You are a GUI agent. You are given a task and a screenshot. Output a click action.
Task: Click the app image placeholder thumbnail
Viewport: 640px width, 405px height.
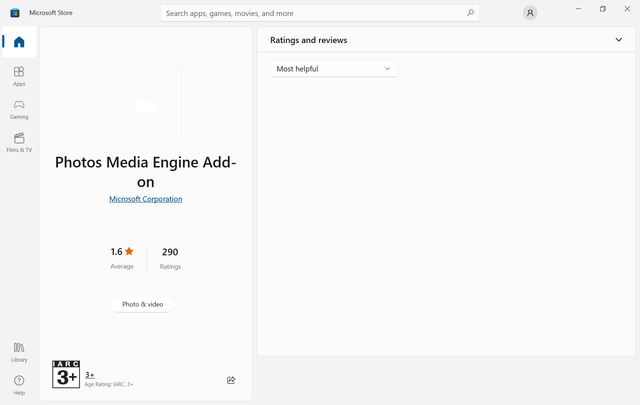146,102
